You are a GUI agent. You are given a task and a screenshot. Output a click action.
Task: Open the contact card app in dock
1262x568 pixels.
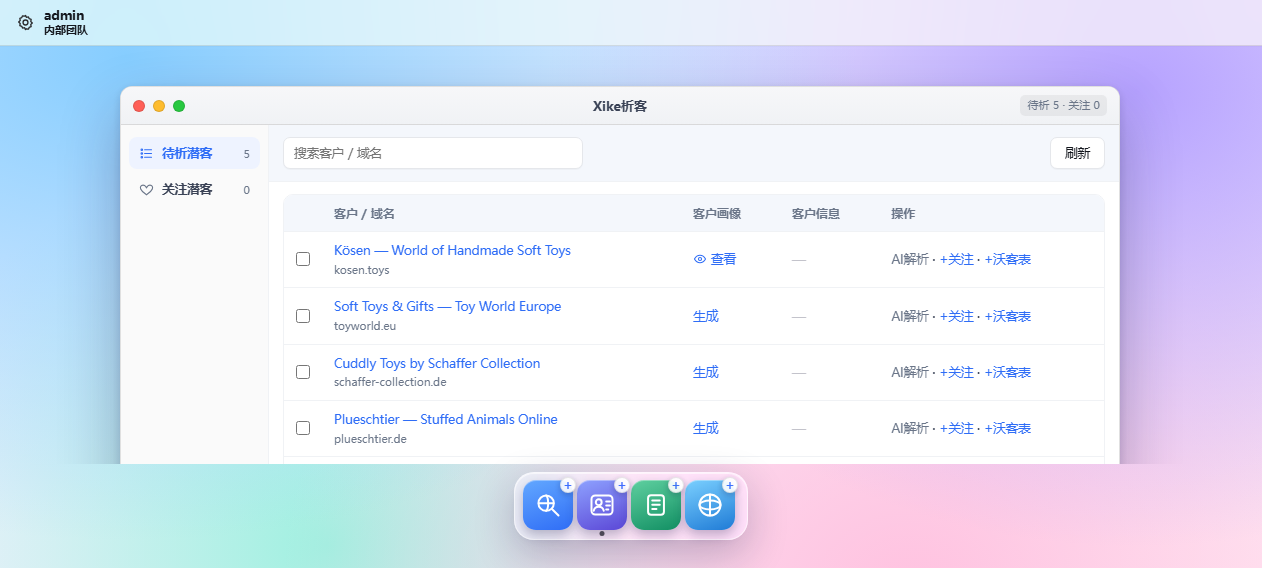pos(602,505)
